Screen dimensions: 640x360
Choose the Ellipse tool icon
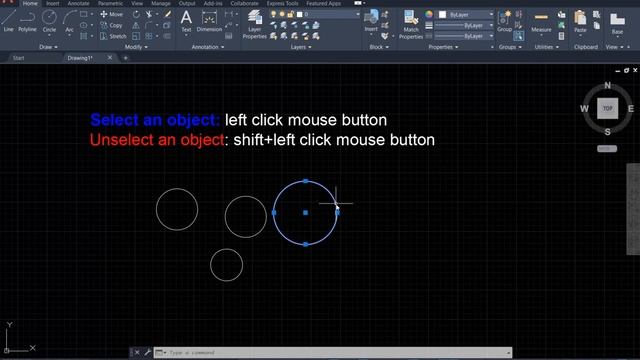click(x=84, y=25)
